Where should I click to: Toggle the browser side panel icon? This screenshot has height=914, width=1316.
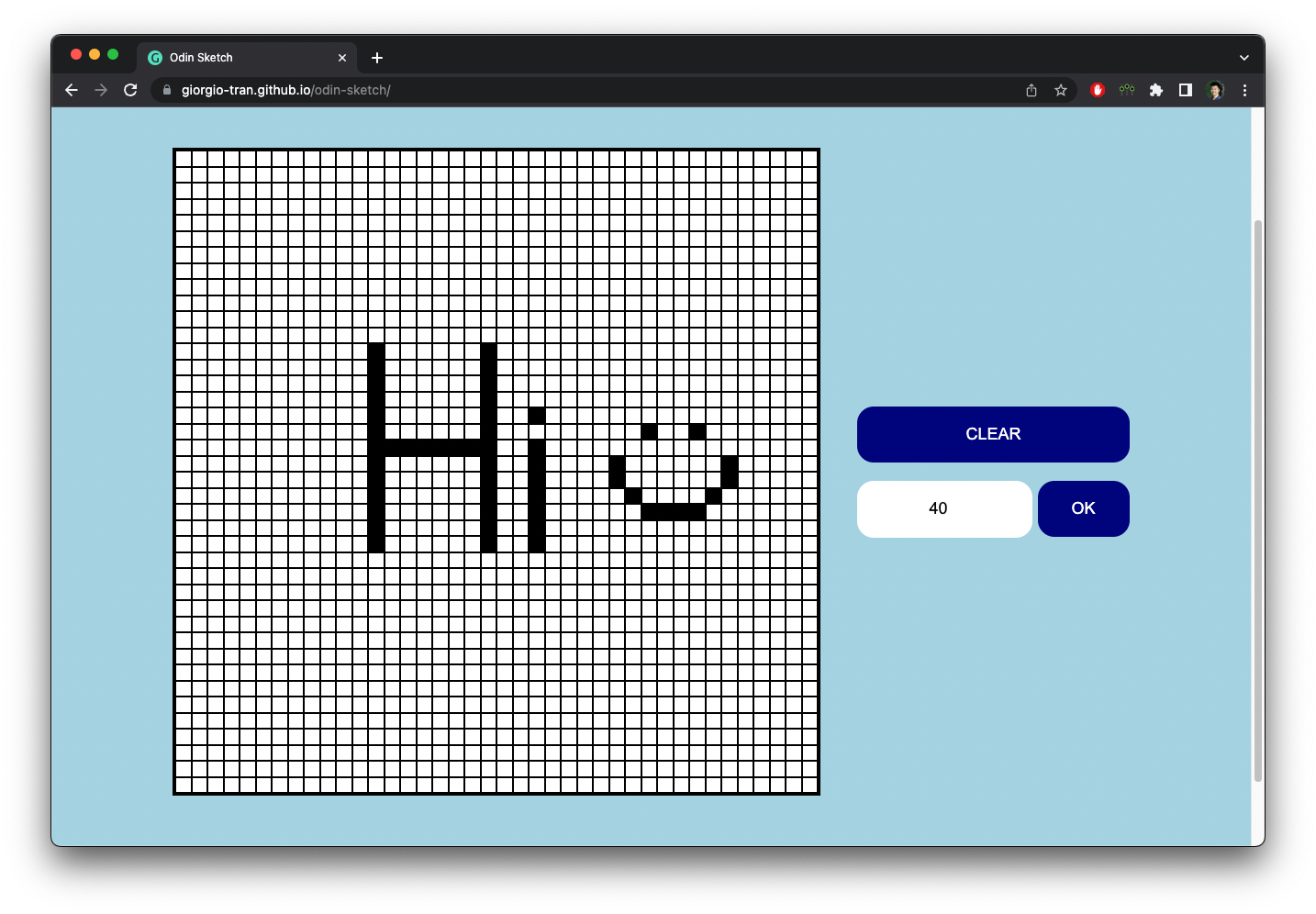[1186, 90]
